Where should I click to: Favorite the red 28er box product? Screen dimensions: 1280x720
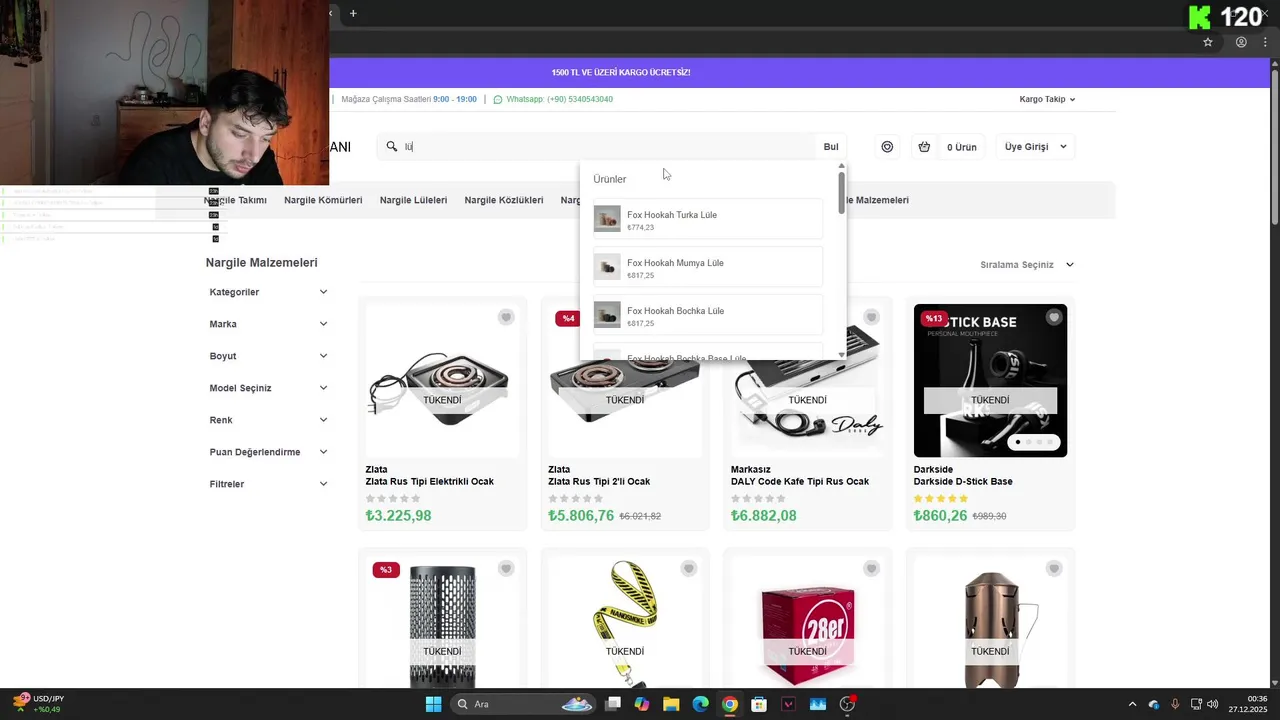(x=871, y=569)
